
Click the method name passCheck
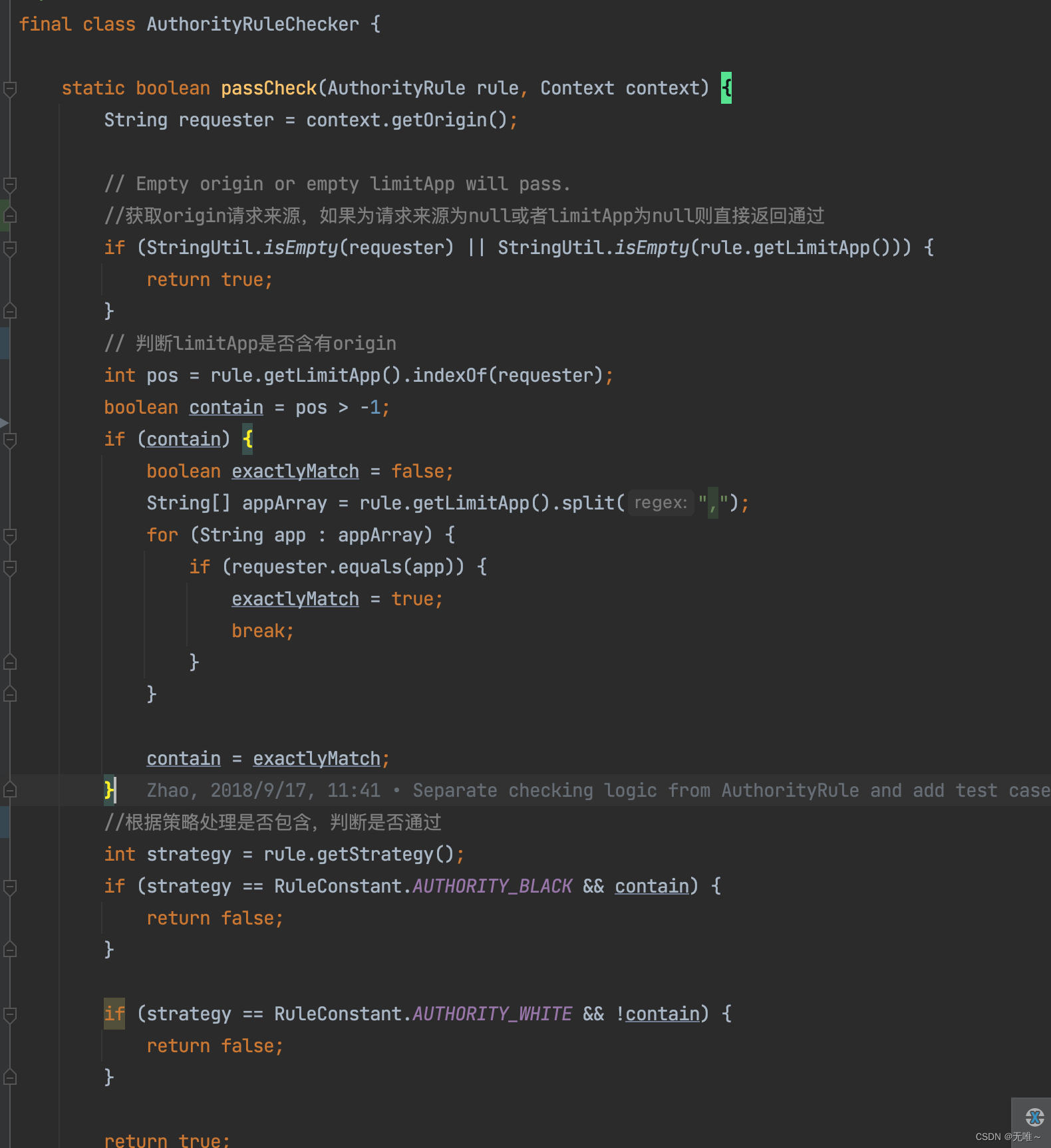pos(269,88)
